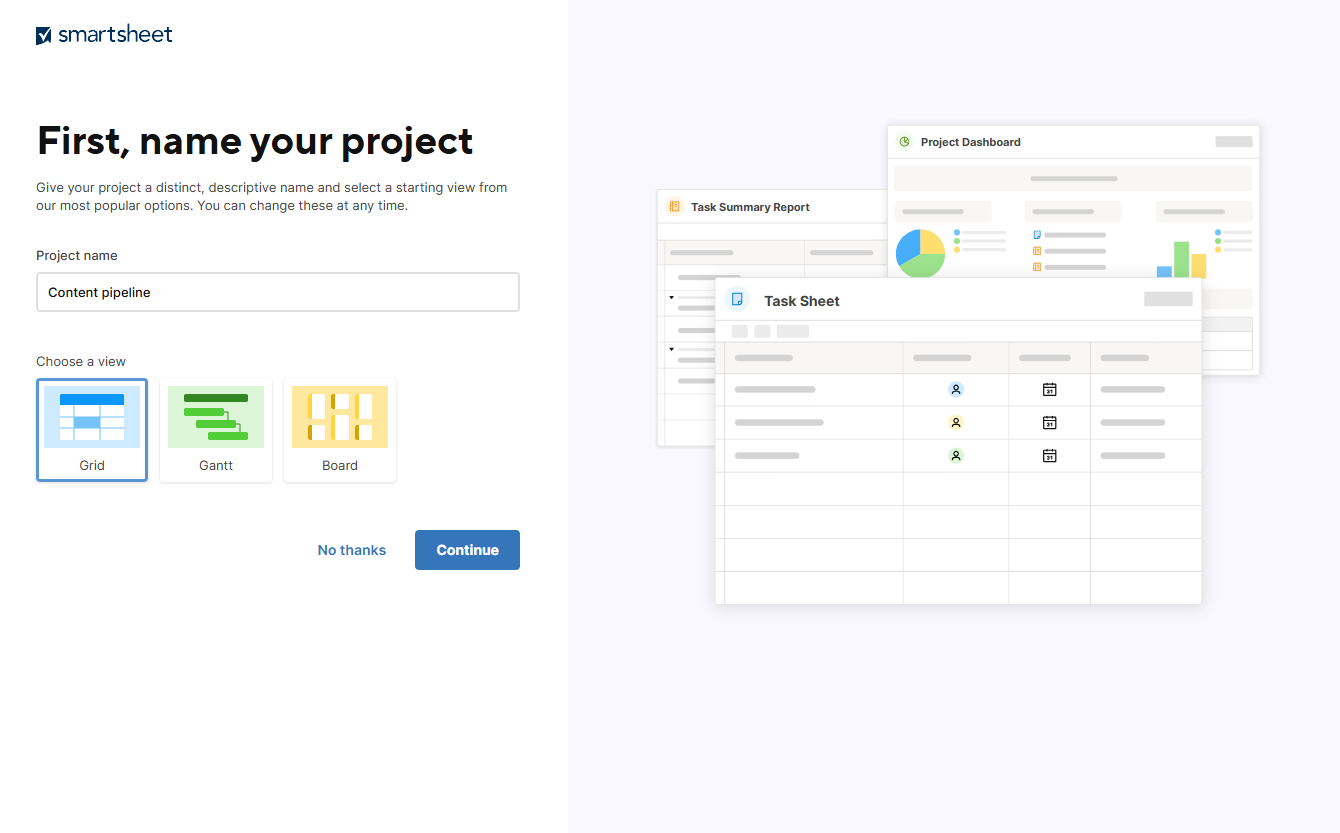Click the Choose a view label
This screenshot has height=833, width=1340.
tap(81, 361)
